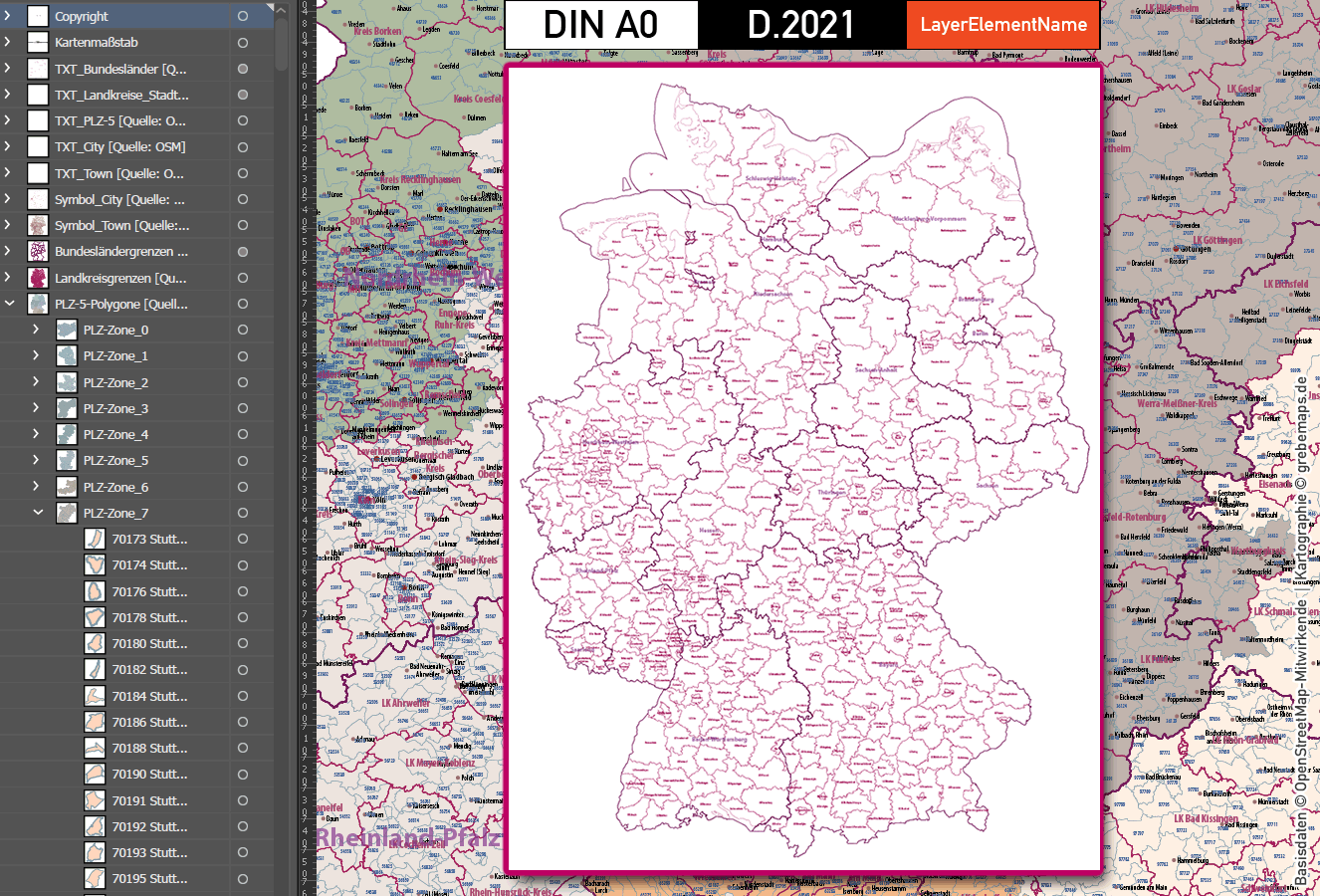Toggle the circle indicator beside TXT_City layer
1320x896 pixels.
242,146
